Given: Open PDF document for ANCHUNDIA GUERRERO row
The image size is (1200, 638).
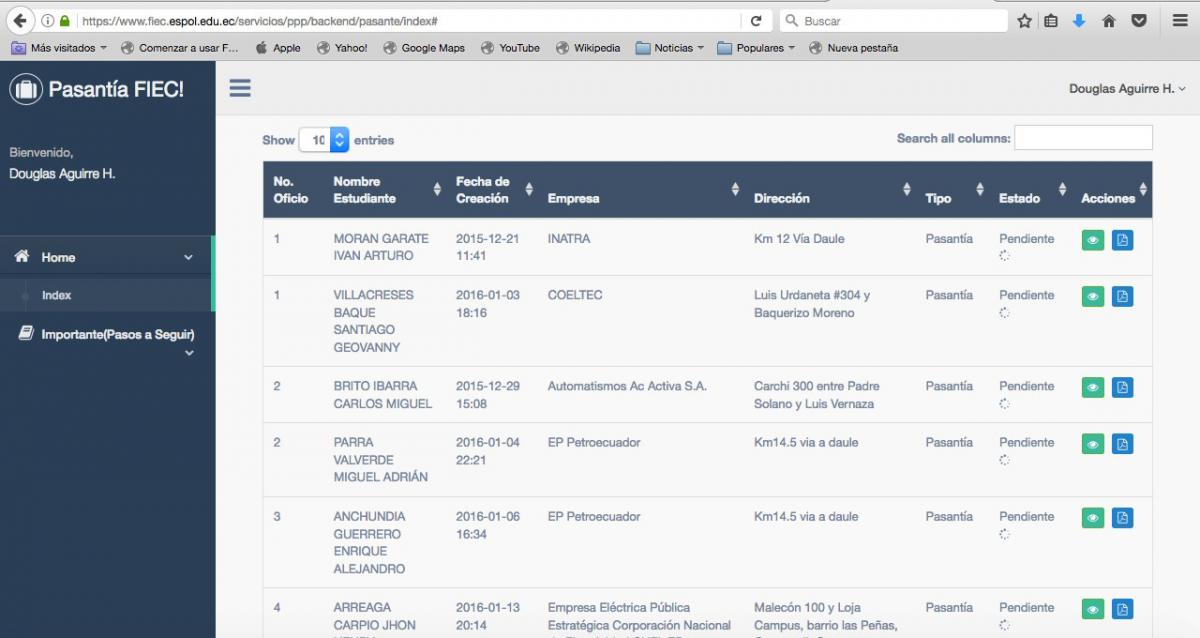Looking at the screenshot, I should coord(1122,518).
